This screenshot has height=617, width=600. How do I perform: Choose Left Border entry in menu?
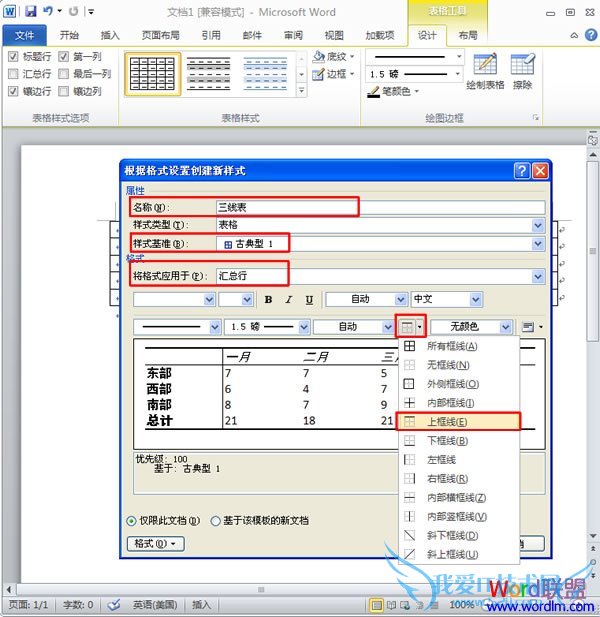459,460
